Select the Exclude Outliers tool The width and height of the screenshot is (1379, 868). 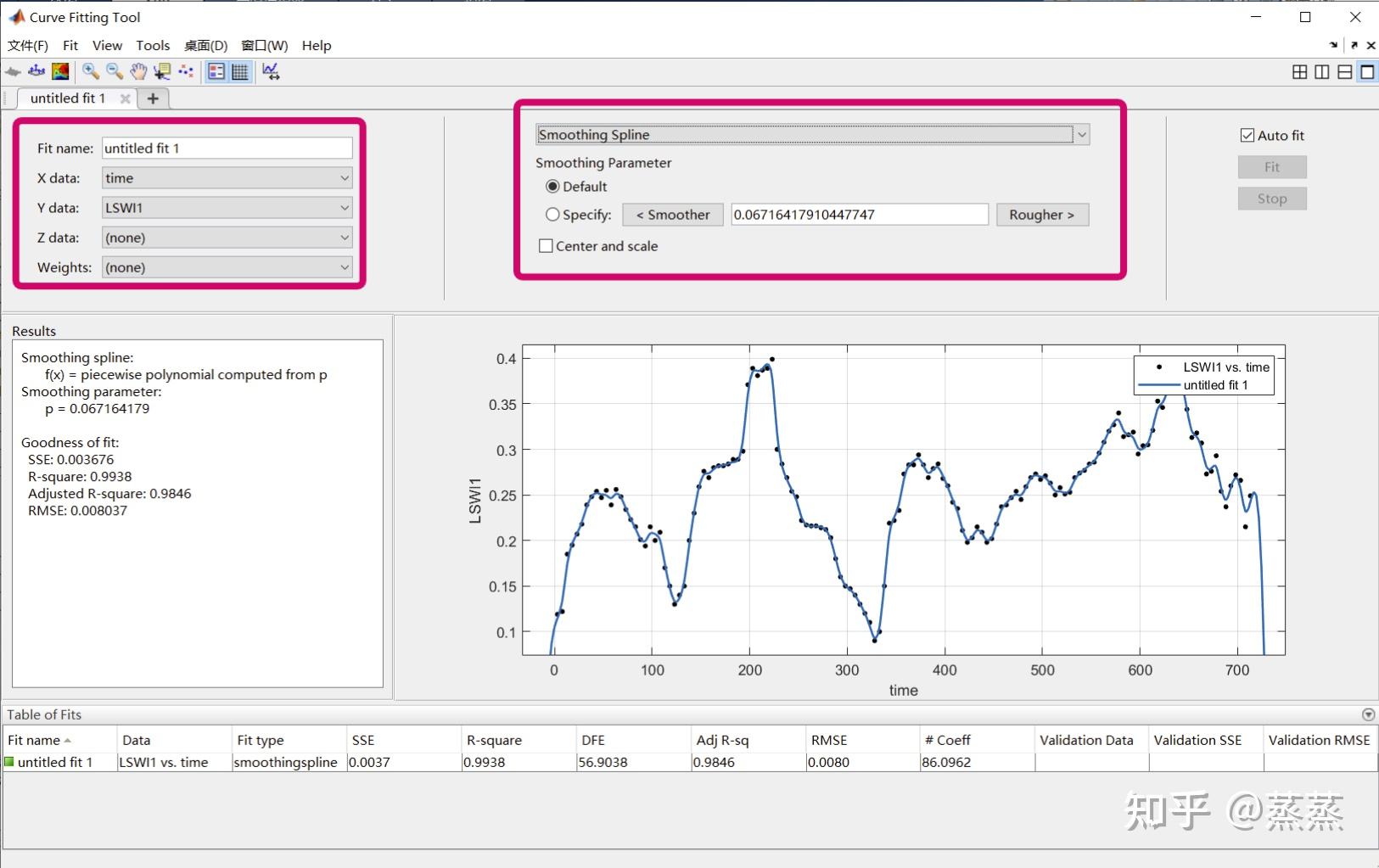(186, 72)
